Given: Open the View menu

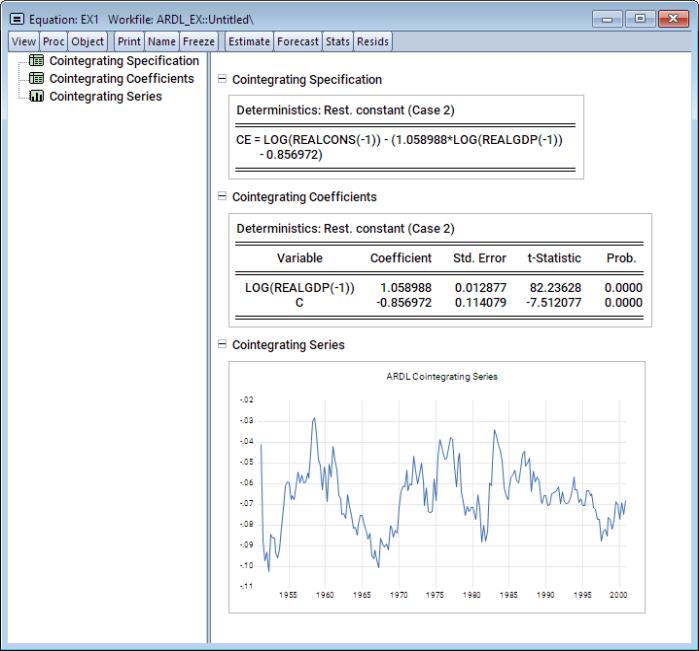Looking at the screenshot, I should (x=23, y=41).
